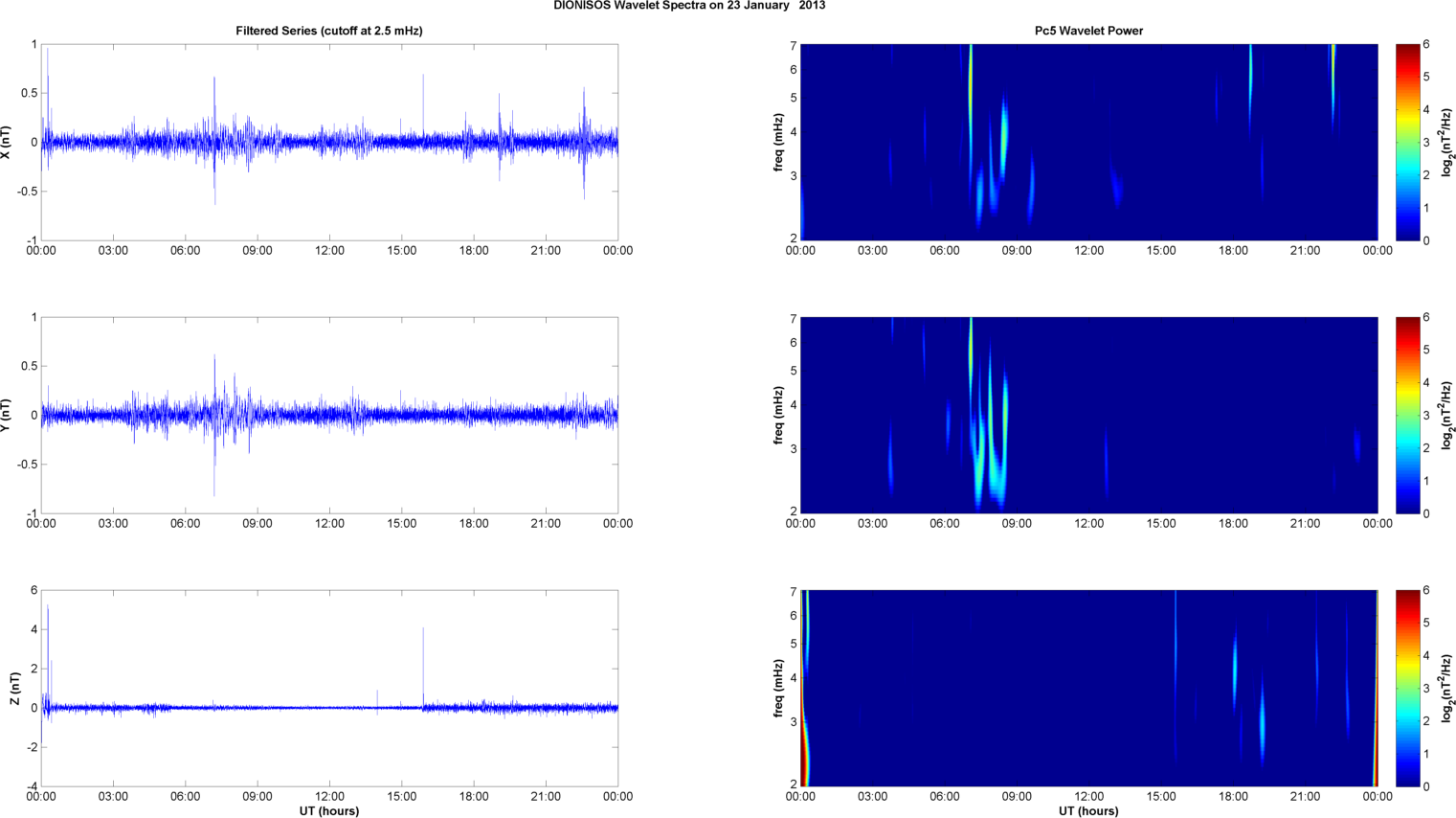Click inside the X component filtered series plot
1456x818 pixels.
tap(329, 142)
